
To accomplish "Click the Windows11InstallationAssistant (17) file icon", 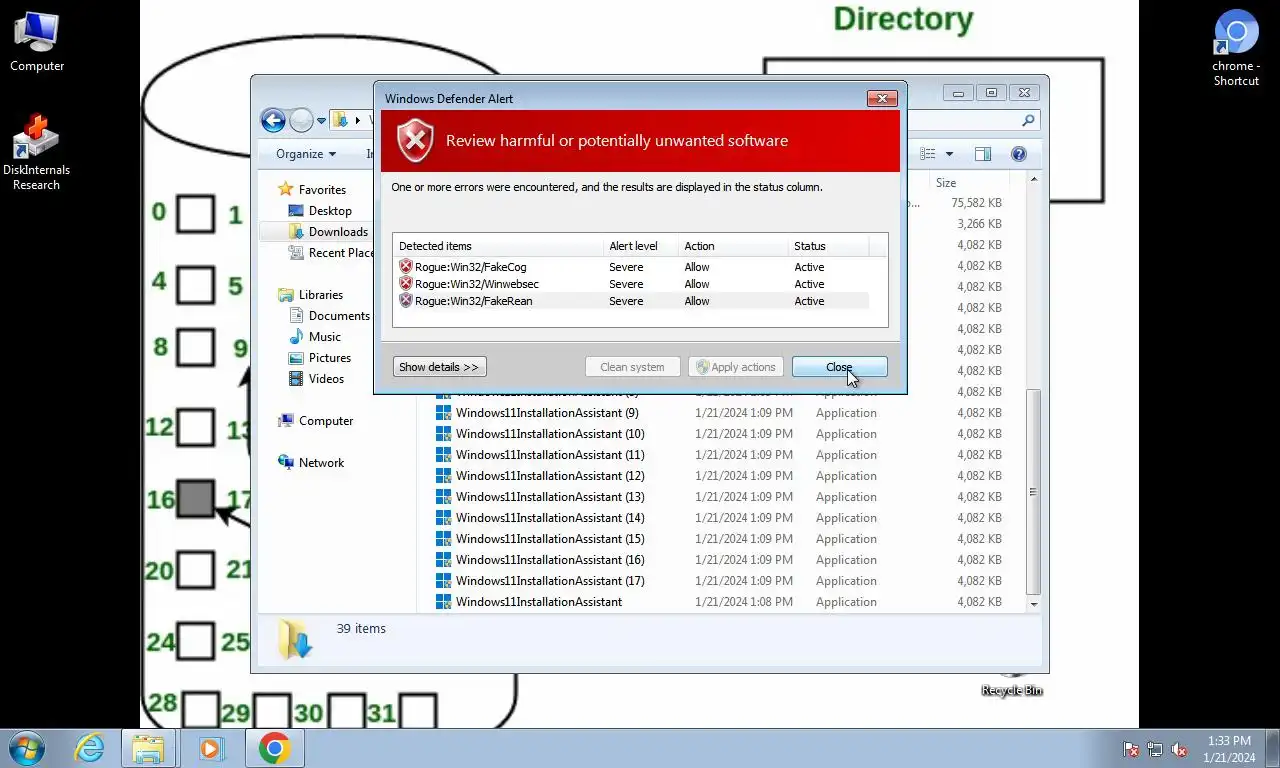I will click(443, 581).
